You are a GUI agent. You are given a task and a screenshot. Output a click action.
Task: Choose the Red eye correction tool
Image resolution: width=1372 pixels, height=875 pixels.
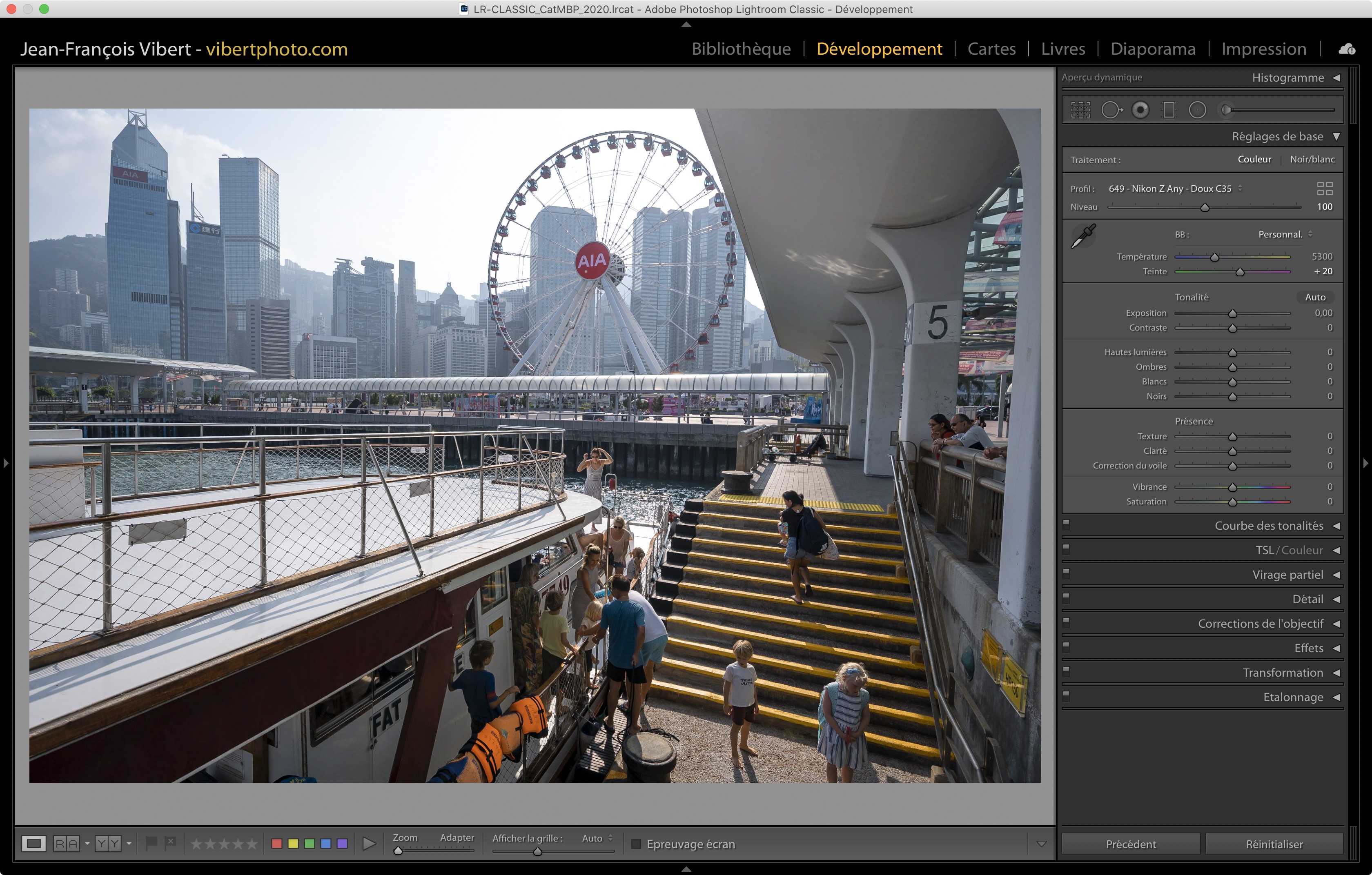tap(1140, 110)
